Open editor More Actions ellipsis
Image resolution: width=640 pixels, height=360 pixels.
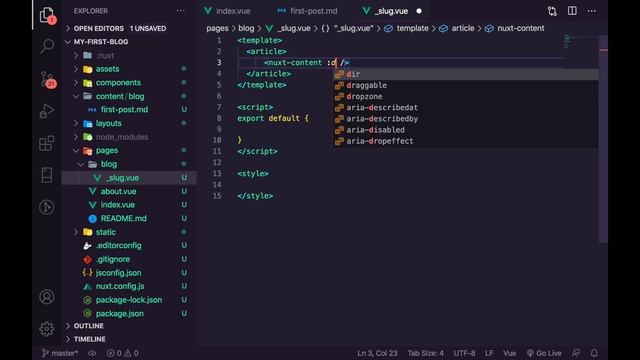(x=591, y=11)
